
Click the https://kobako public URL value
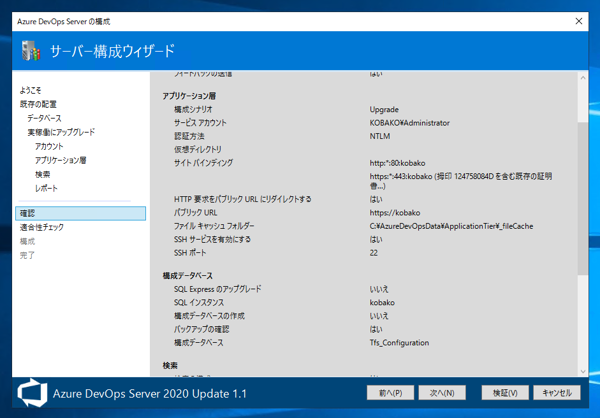(x=395, y=213)
